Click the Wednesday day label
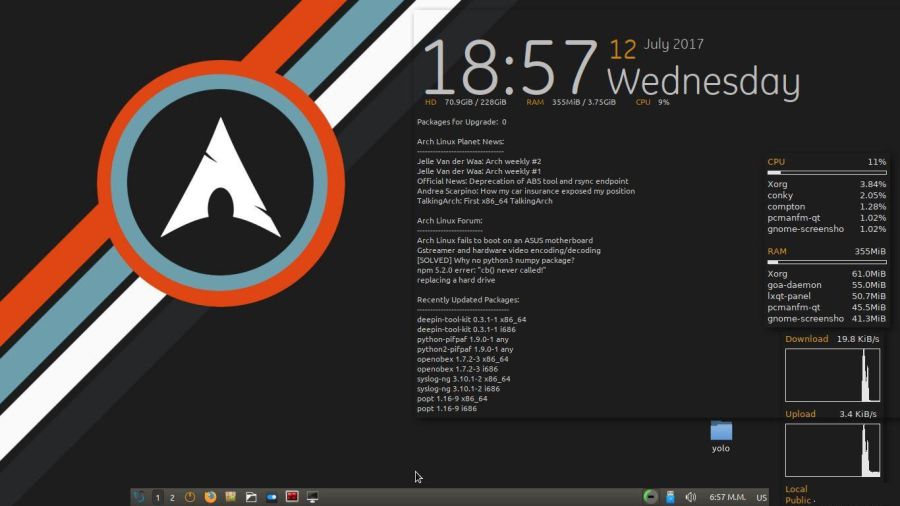The image size is (900, 506). [703, 83]
